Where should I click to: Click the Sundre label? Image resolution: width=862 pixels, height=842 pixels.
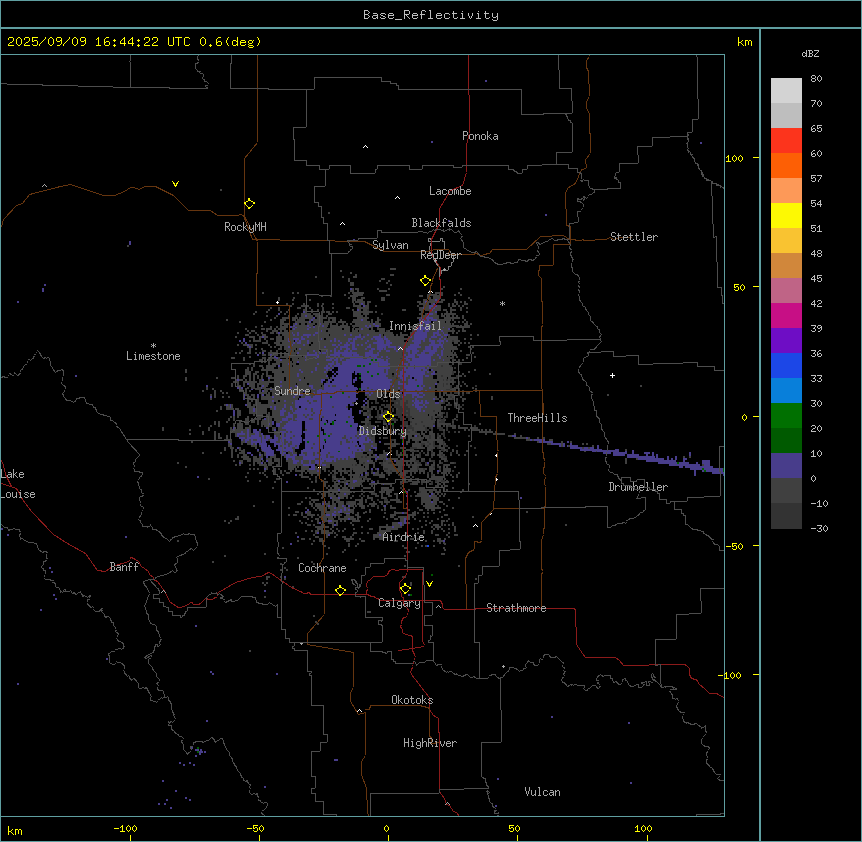(292, 391)
